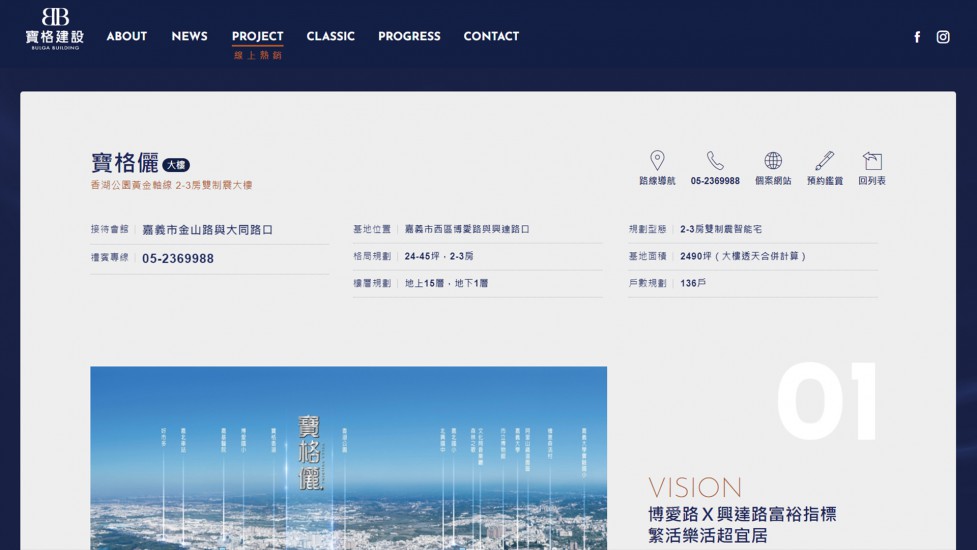Click the 嘉義市西區博愛路與興達路口 location text

click(x=467, y=229)
